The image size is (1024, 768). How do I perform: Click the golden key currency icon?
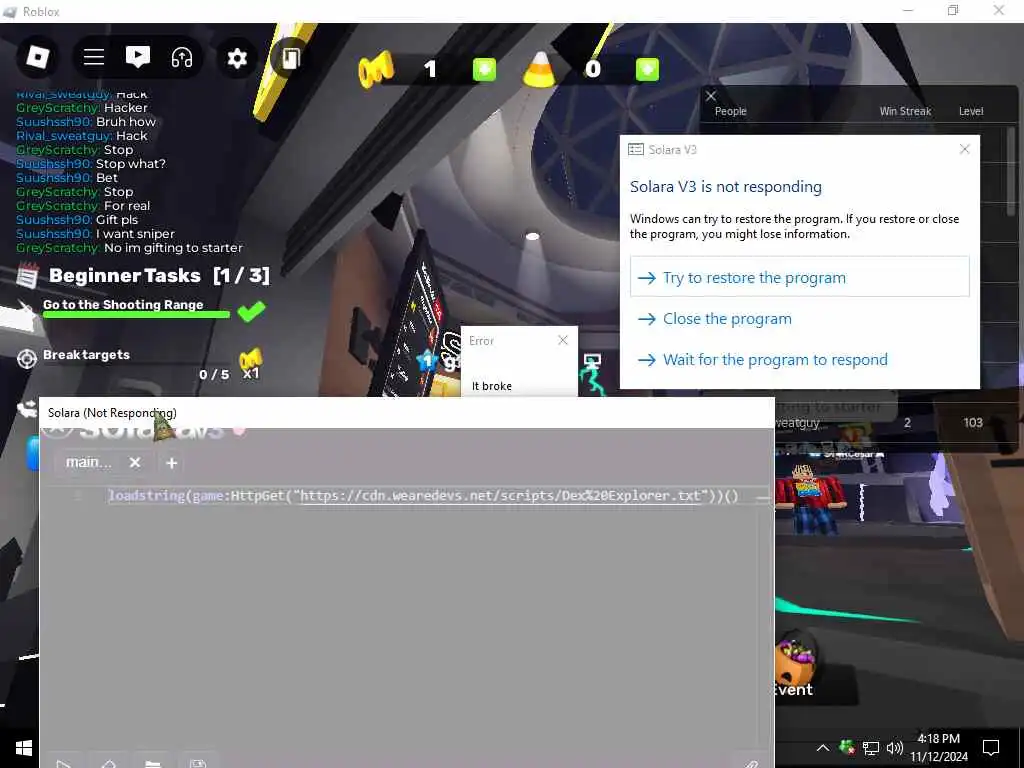(x=376, y=69)
